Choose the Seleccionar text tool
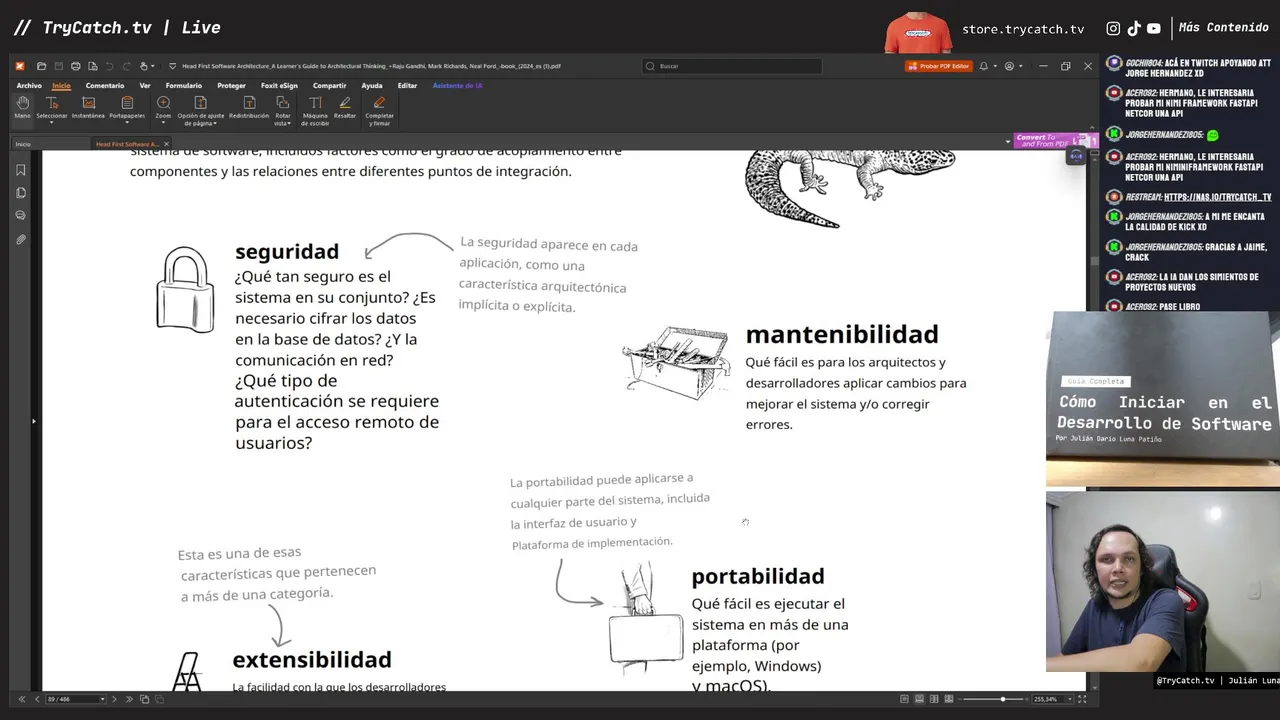This screenshot has height=720, width=1280. coord(52,108)
